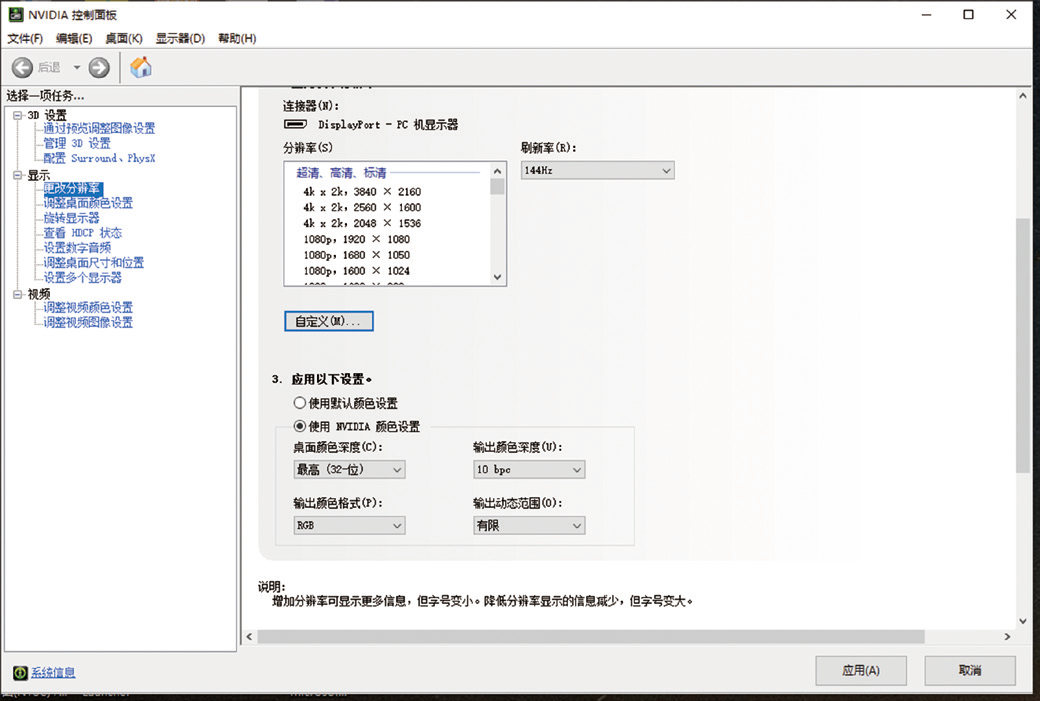Collapse the 视频 tree node
This screenshot has width=1040, height=701.
coord(18,294)
